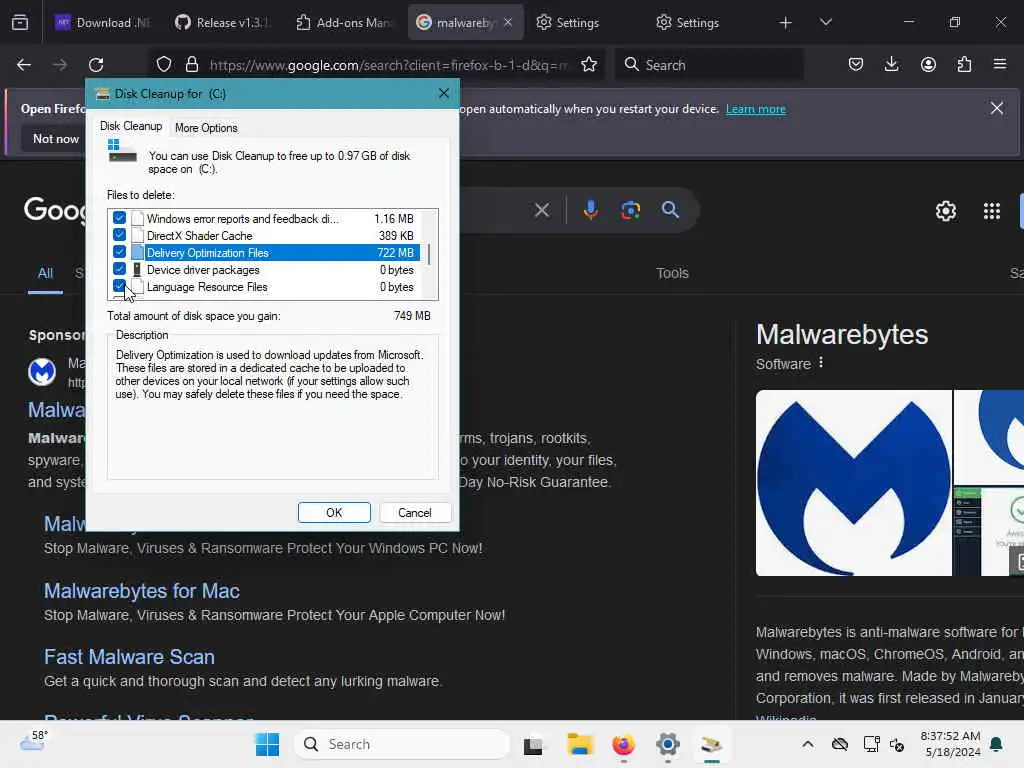Click Not now in Firefox notification

tap(56, 138)
